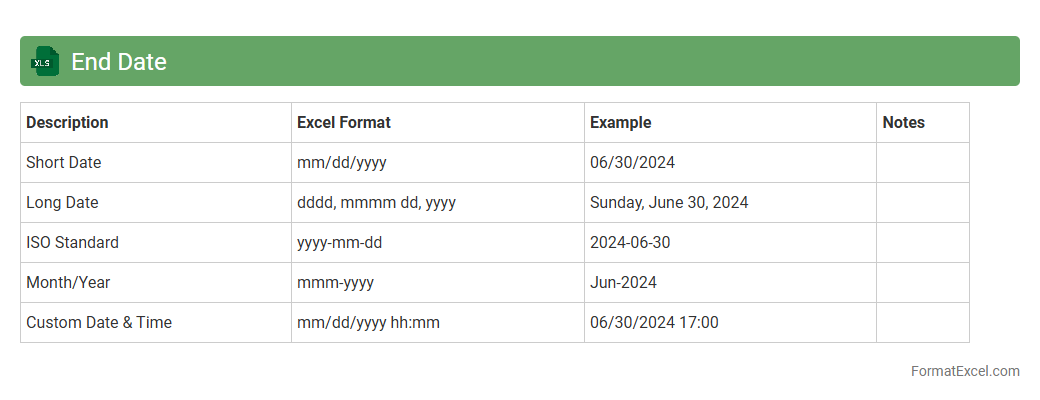Select the yyyy-mm-dd format cell

point(339,243)
